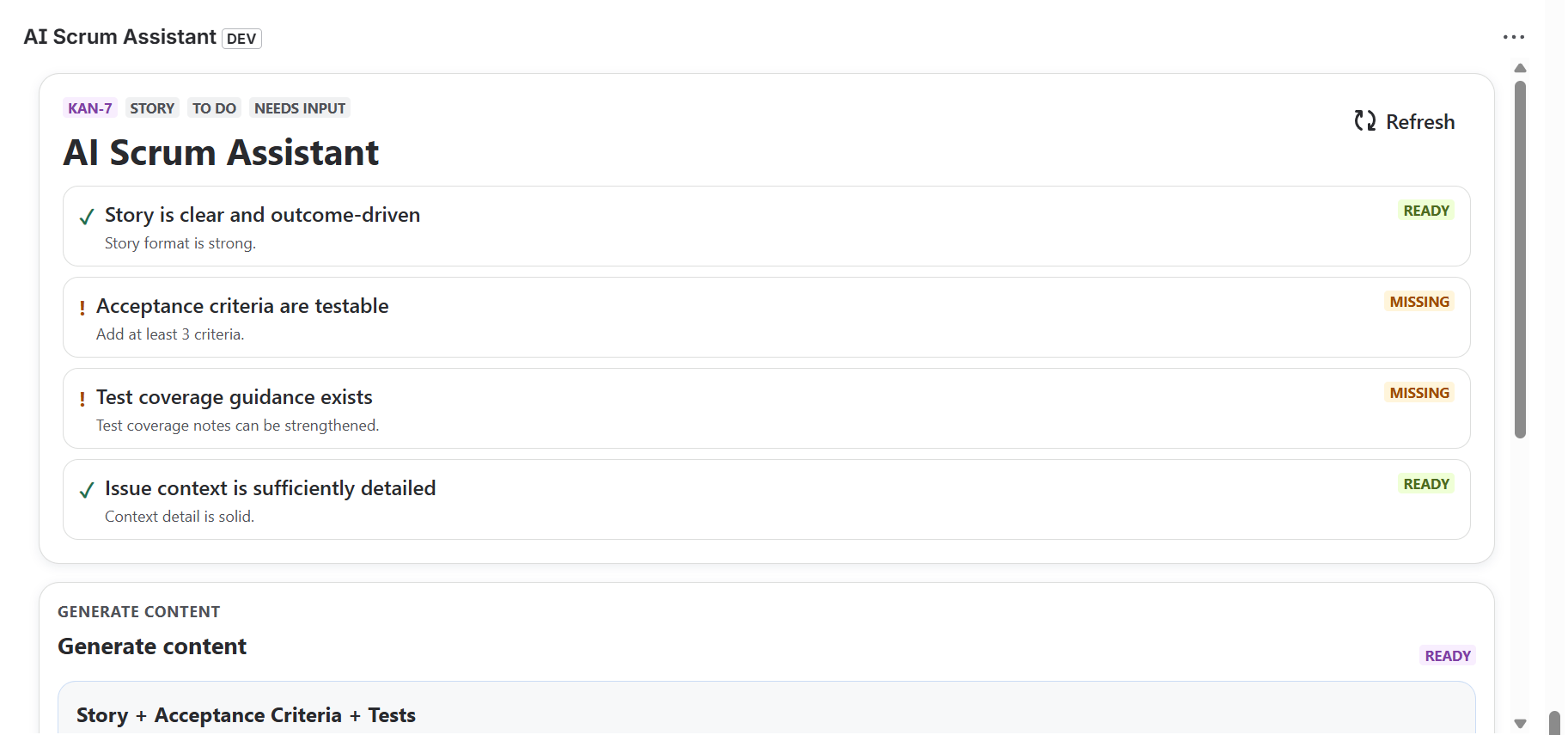Click the NEEDS INPUT tag

coord(300,108)
